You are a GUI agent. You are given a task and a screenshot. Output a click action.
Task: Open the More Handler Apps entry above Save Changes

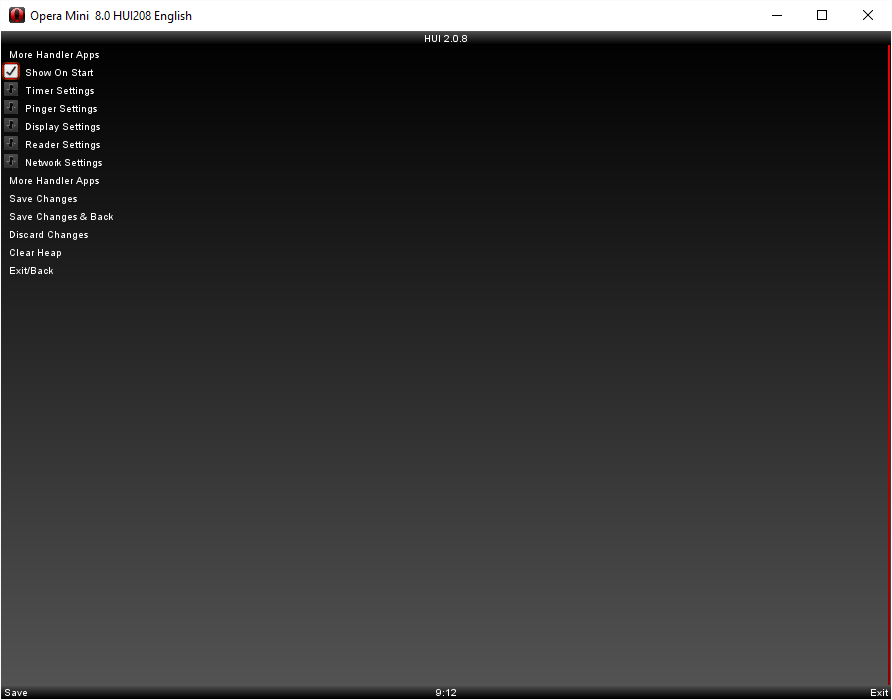(54, 181)
